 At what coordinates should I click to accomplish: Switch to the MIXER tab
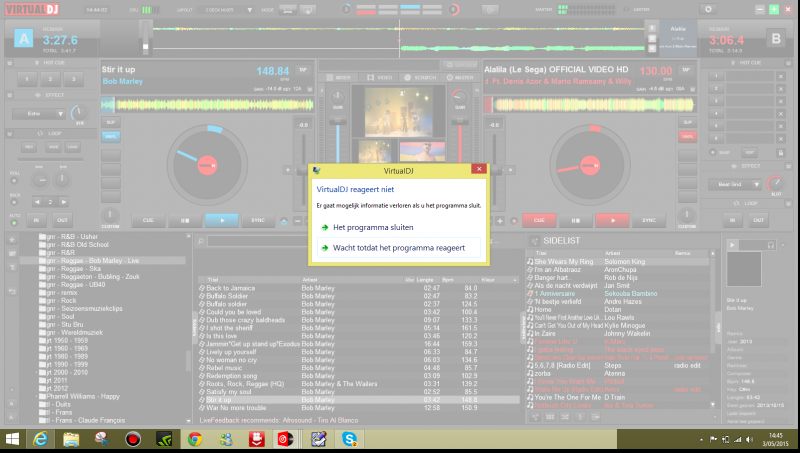pyautogui.click(x=337, y=78)
